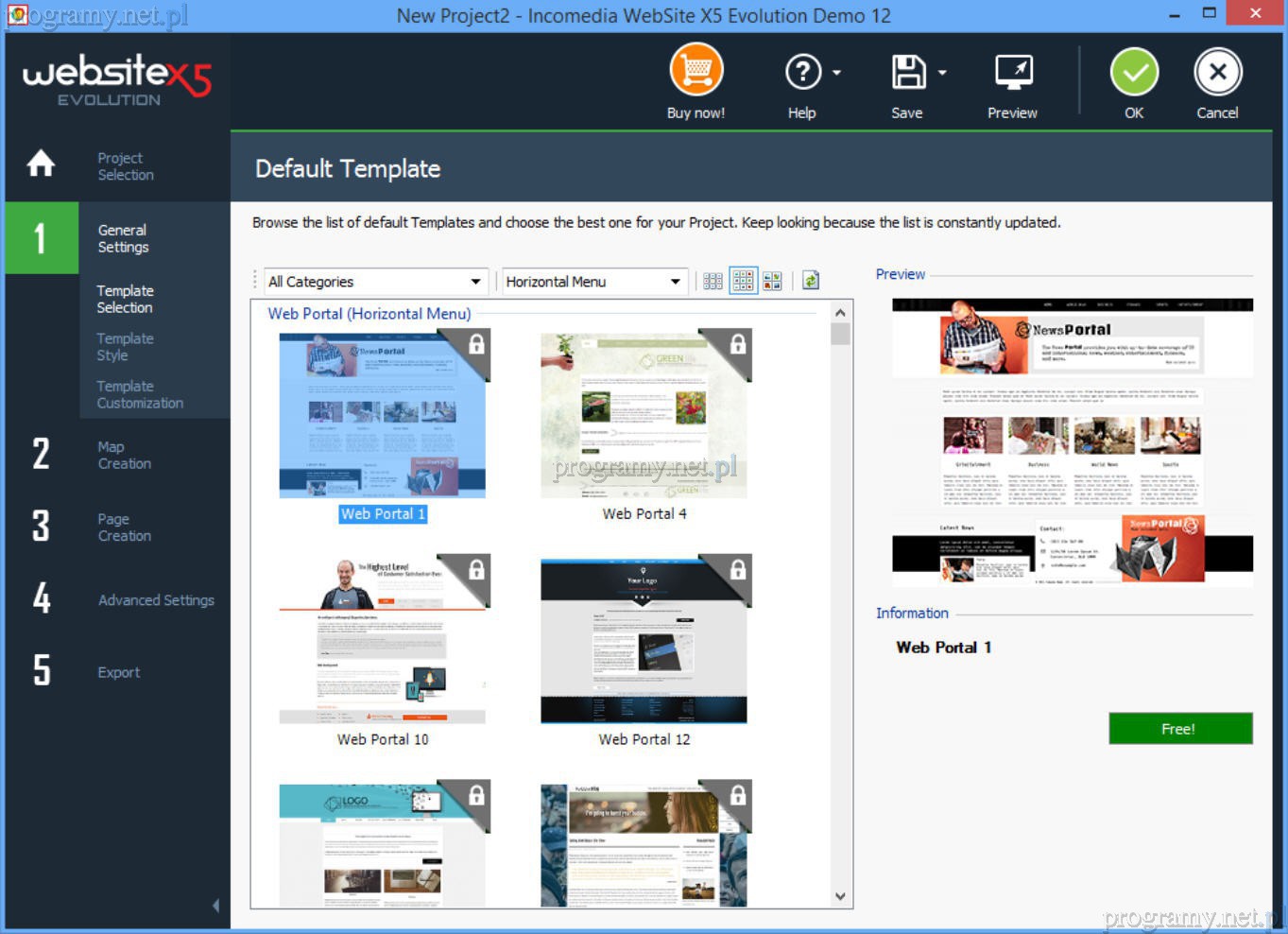The image size is (1288, 934).
Task: Select the Web Portal 12 template thumbnail
Action: click(x=644, y=641)
